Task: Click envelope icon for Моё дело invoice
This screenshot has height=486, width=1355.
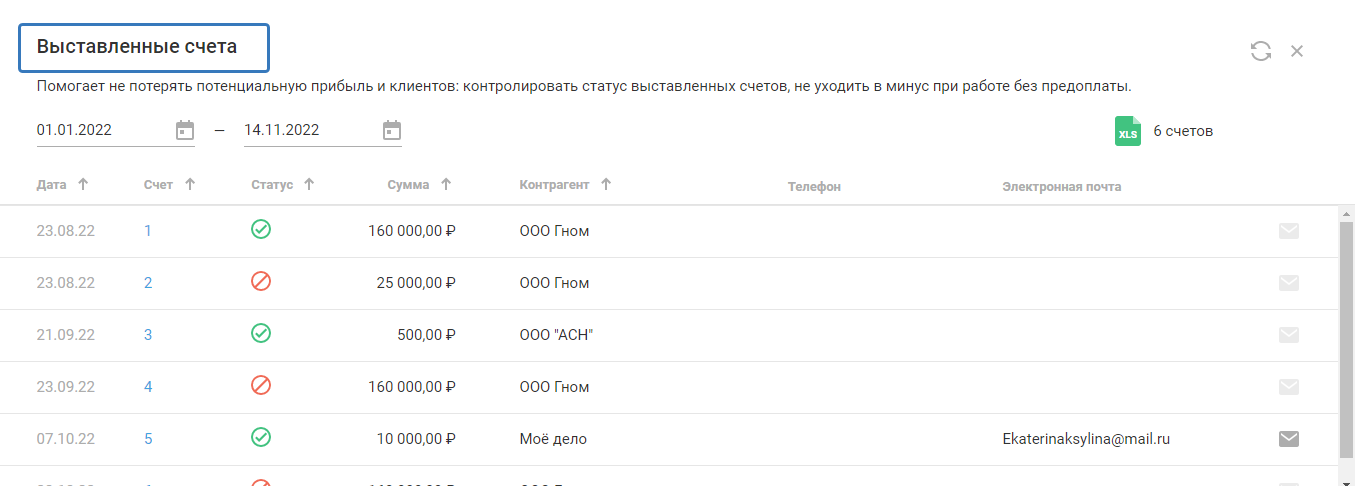Action: 1289,438
